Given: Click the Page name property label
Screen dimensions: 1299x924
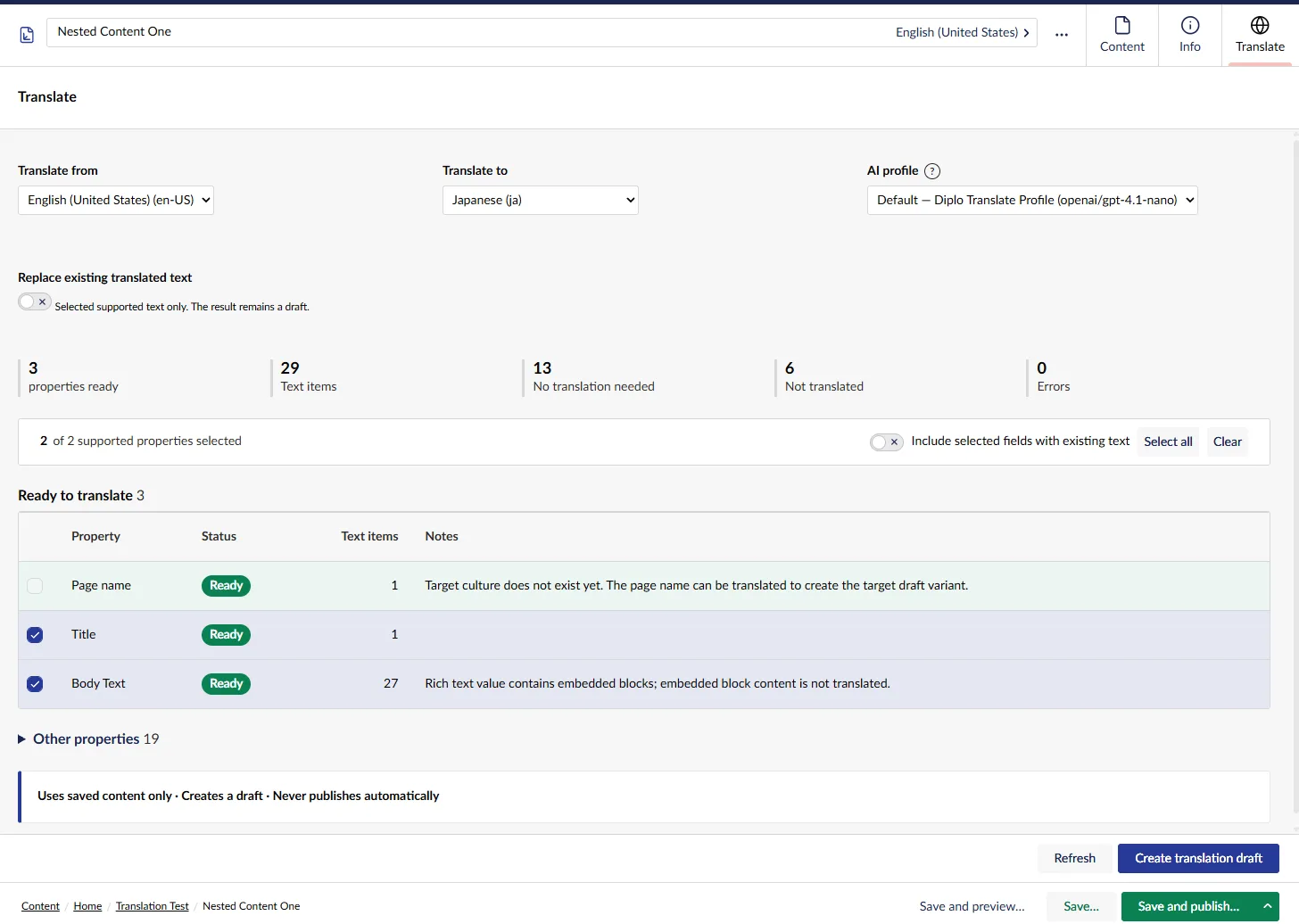Looking at the screenshot, I should click(x=101, y=586).
